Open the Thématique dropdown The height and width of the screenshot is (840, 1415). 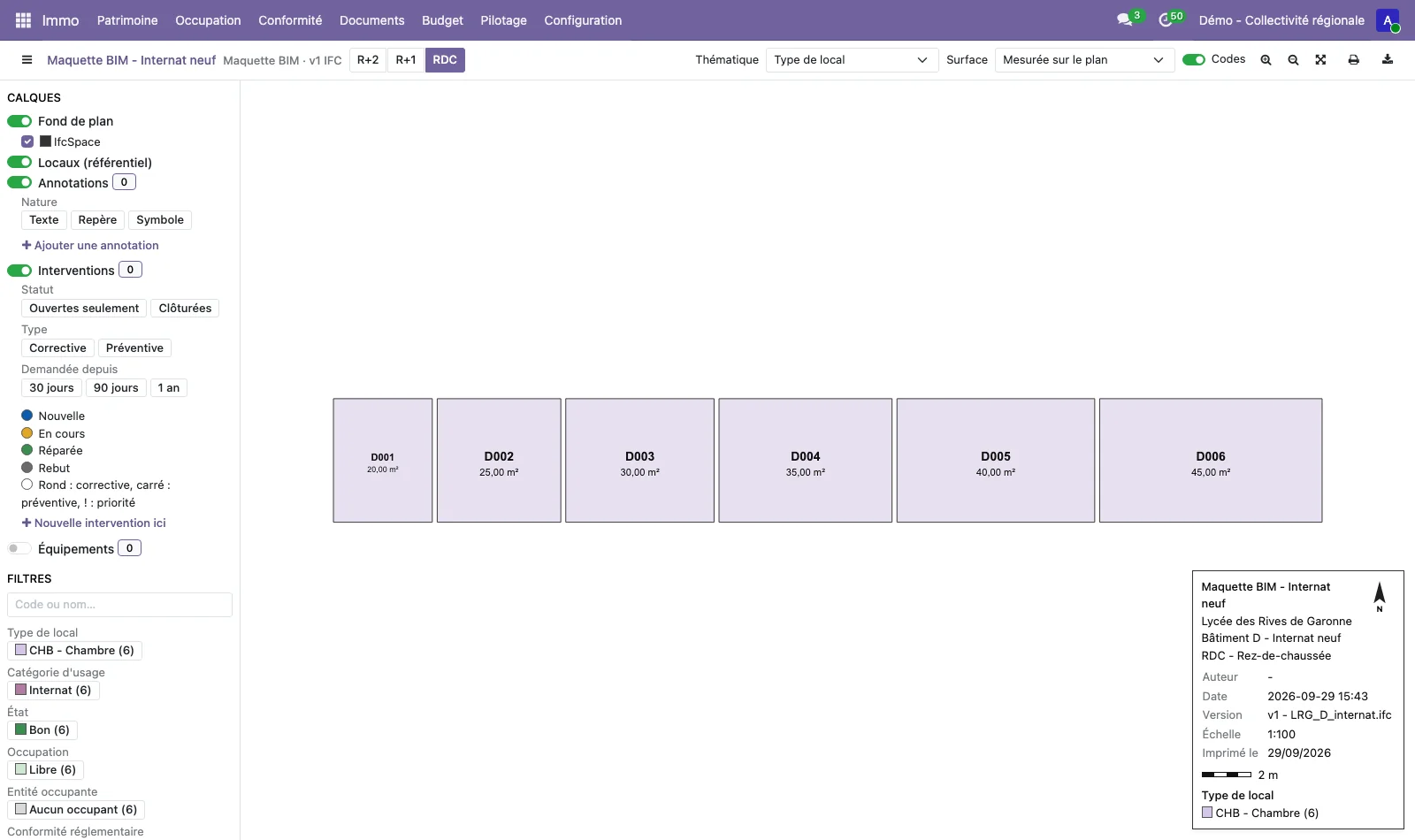(x=852, y=60)
